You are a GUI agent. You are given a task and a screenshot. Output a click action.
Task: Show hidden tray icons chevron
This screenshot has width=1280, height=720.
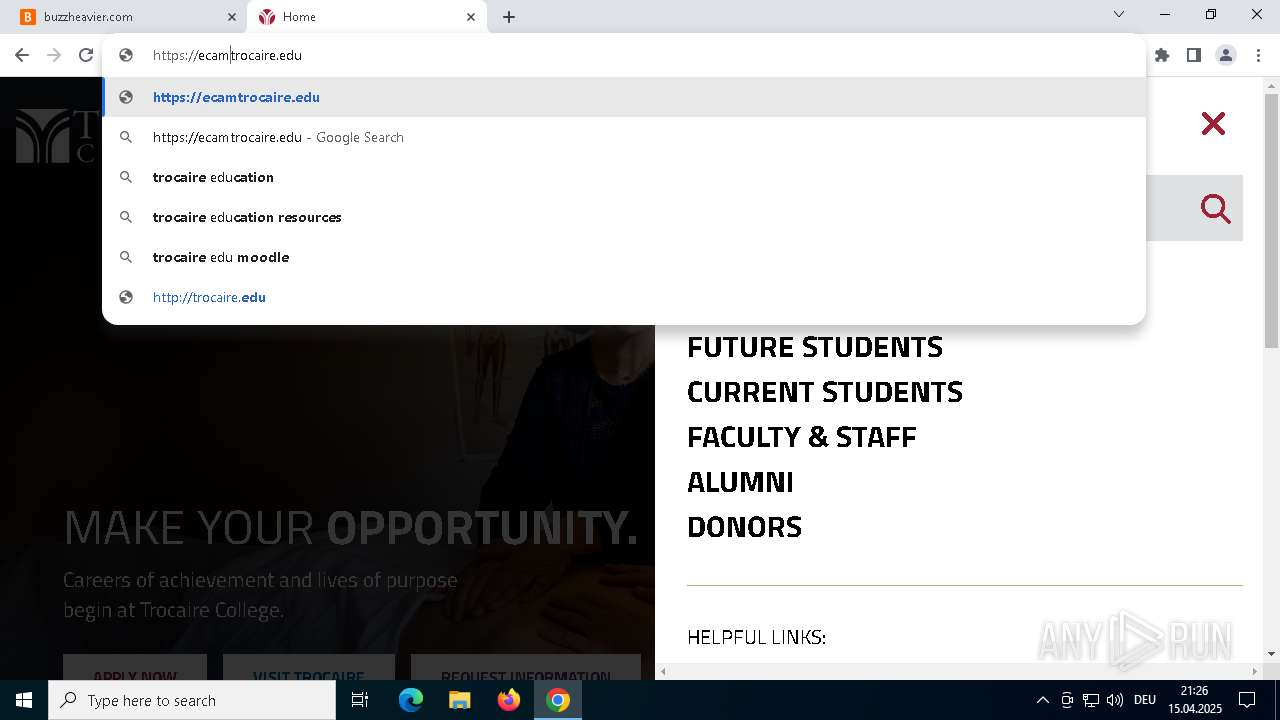click(x=1042, y=700)
